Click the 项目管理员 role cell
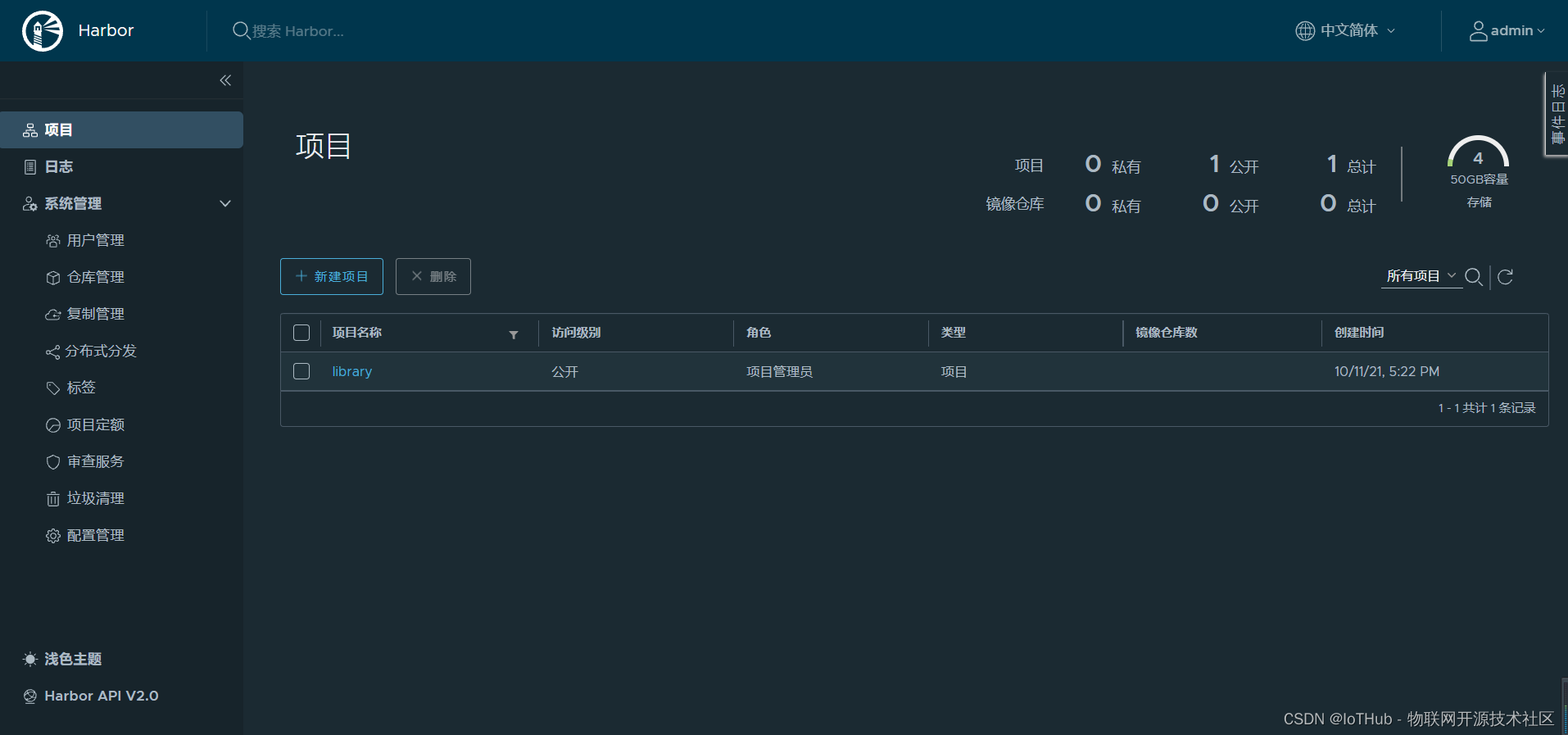 pyautogui.click(x=779, y=372)
